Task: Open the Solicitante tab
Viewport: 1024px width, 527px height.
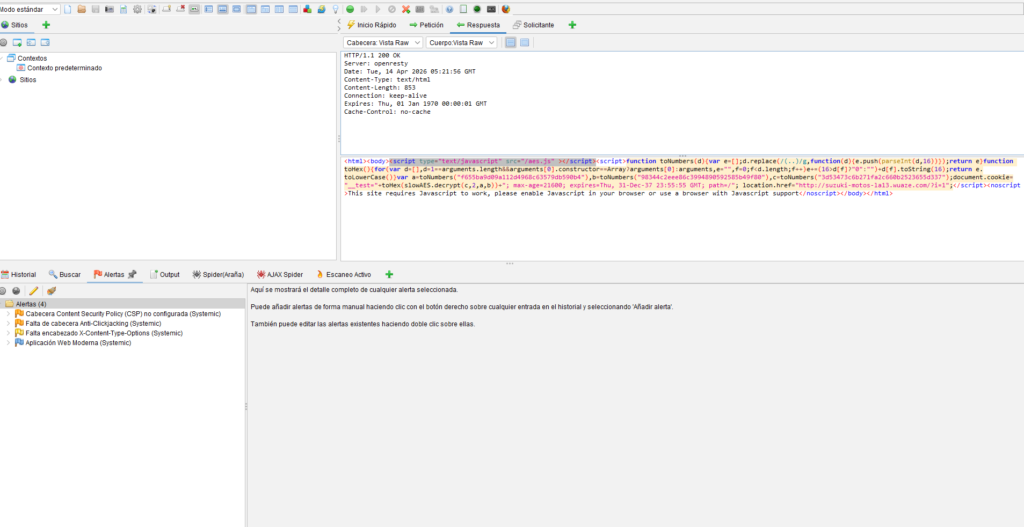Action: click(x=534, y=25)
